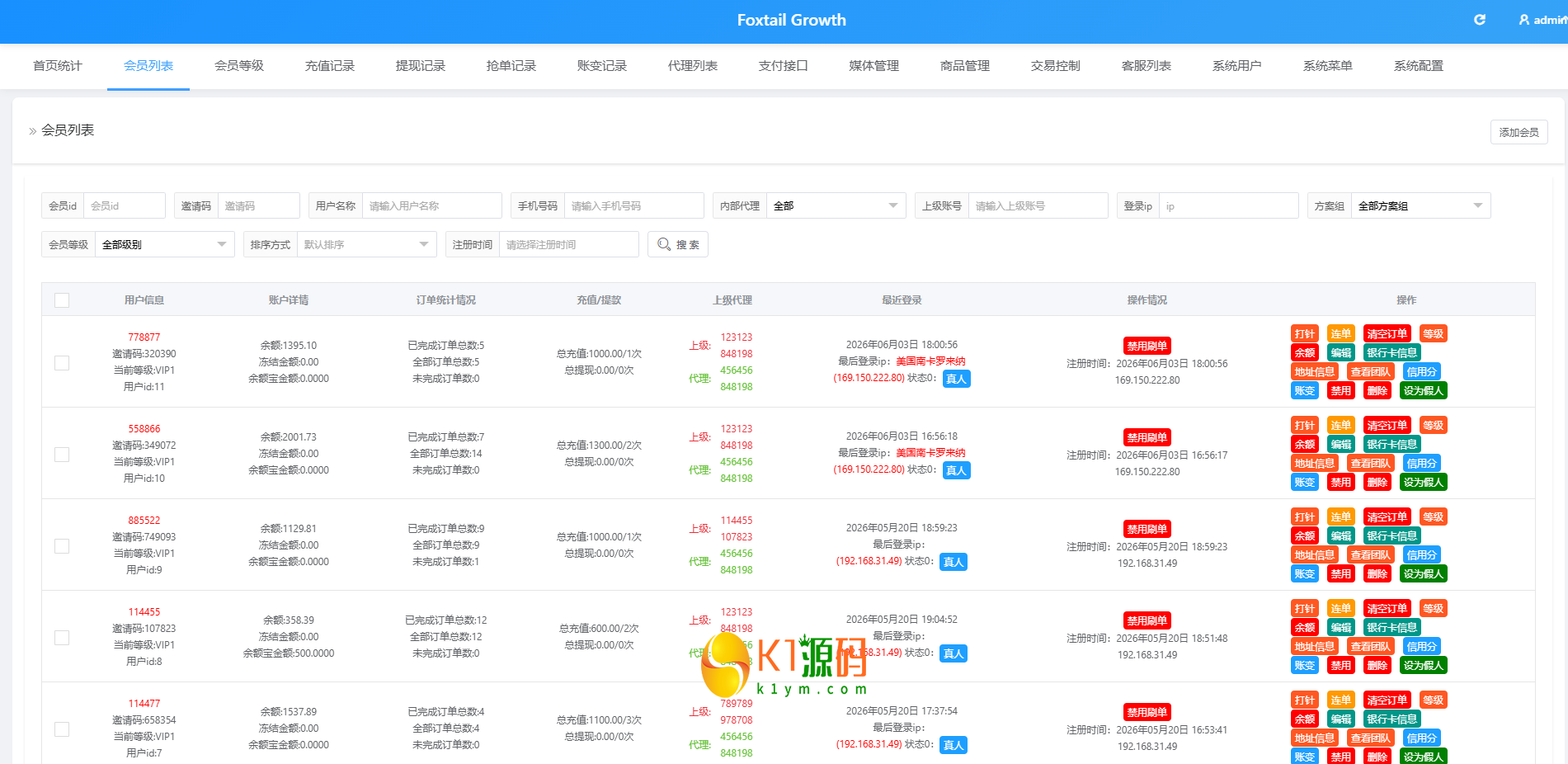The image size is (1568, 764).
Task: Click 编辑 for user 114455
Action: point(1341,628)
